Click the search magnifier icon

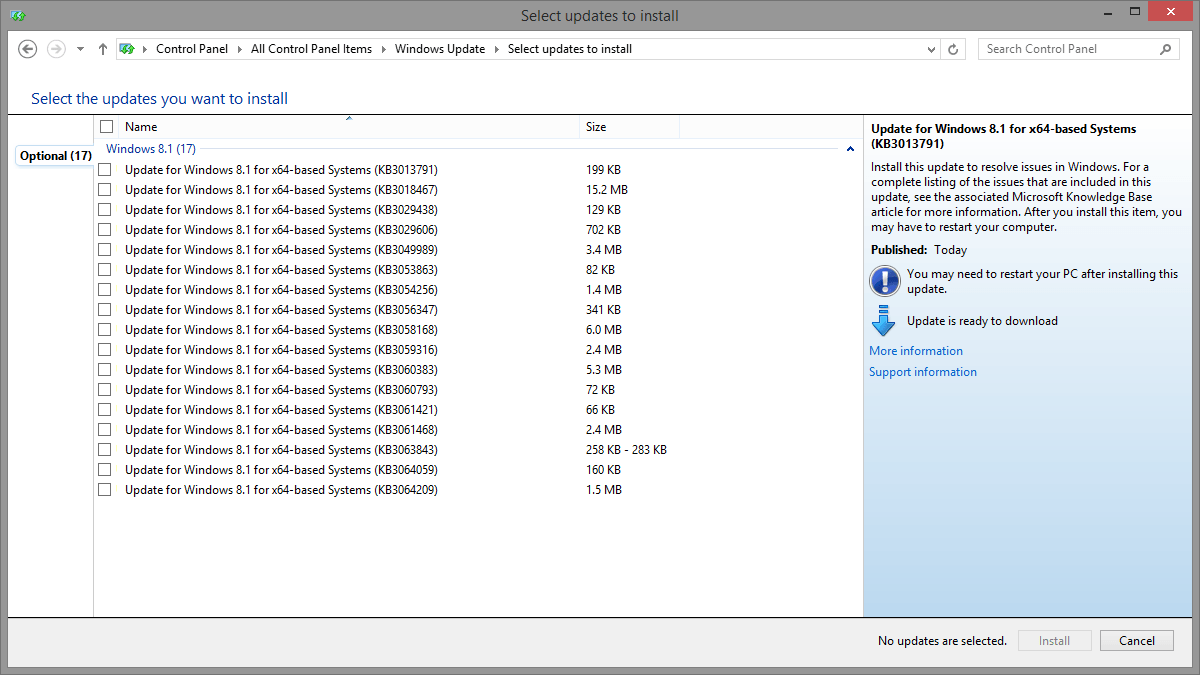[1165, 49]
